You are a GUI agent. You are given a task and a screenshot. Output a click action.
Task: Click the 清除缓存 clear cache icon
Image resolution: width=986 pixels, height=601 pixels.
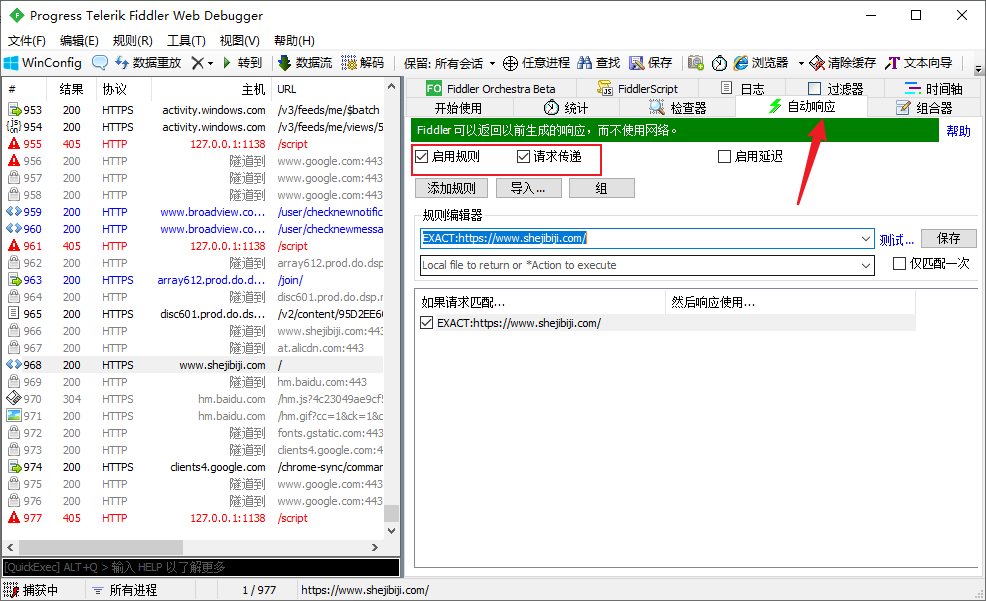click(817, 62)
